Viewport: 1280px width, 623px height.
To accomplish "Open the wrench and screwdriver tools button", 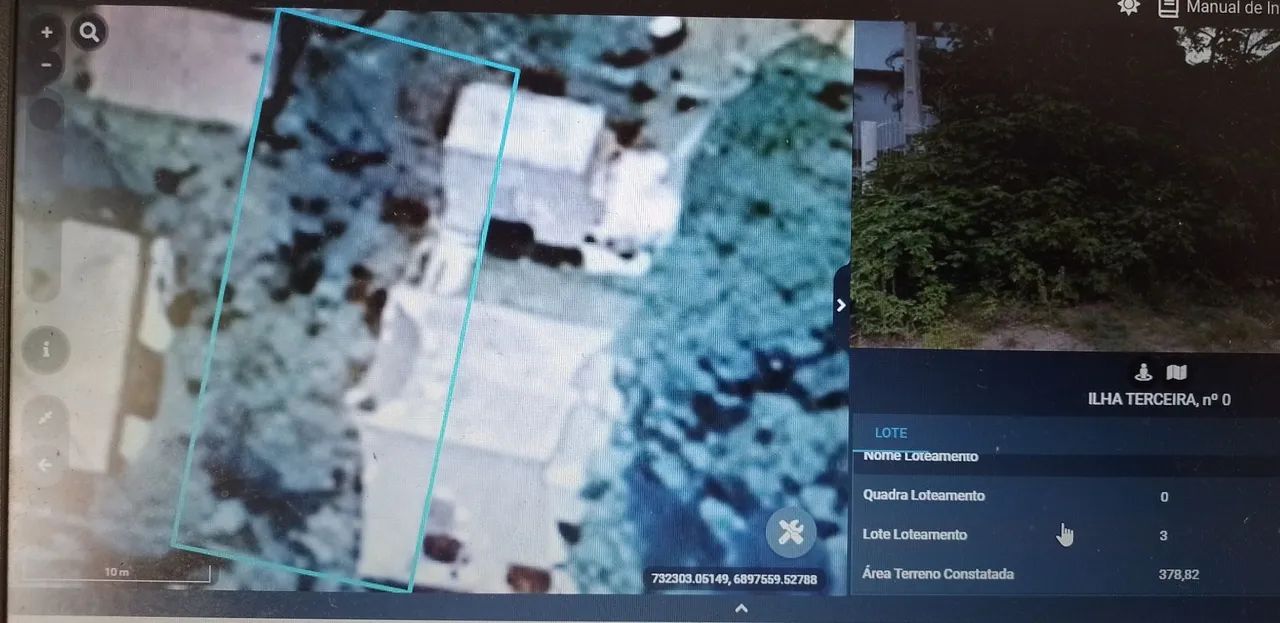I will [791, 532].
